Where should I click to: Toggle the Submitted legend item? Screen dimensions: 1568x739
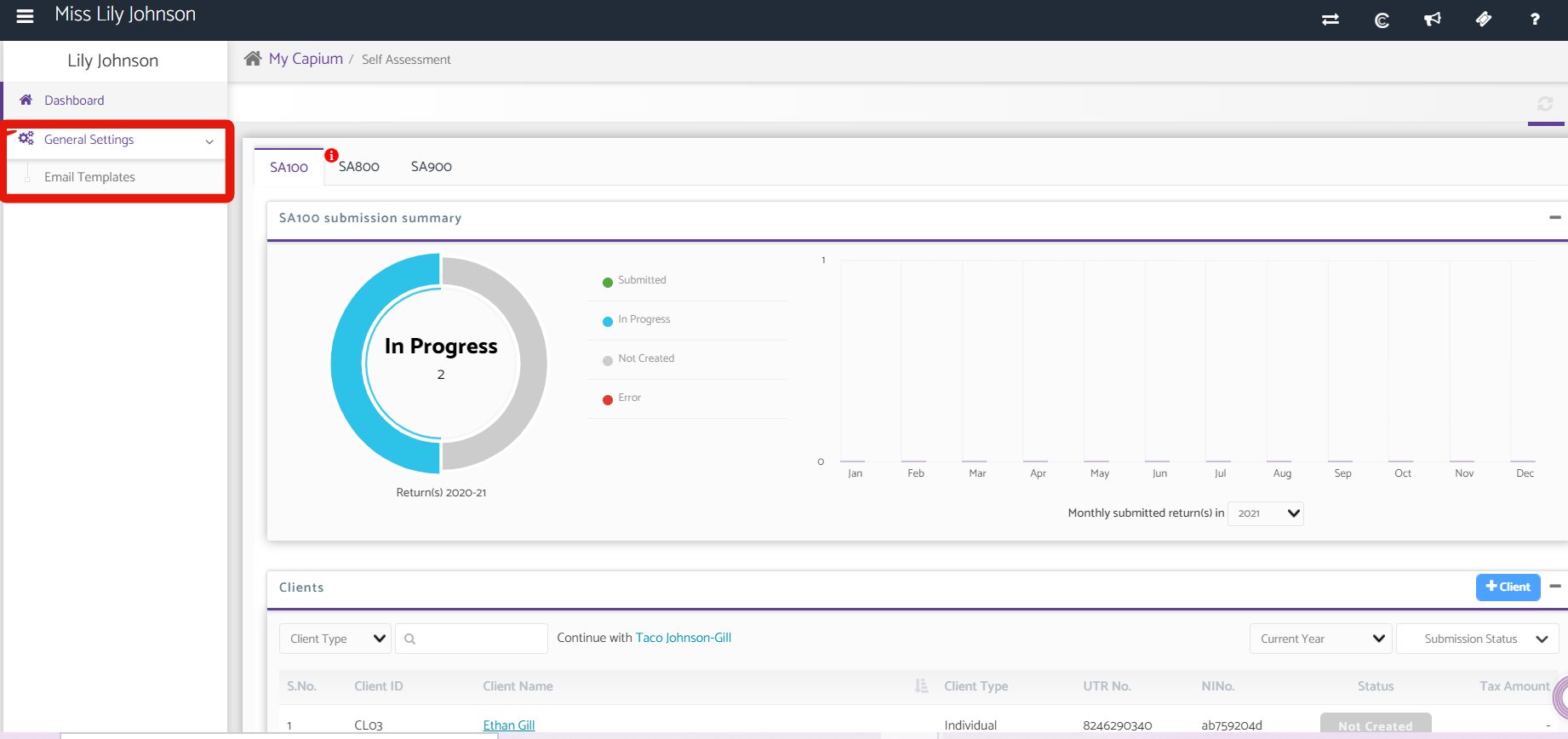[x=634, y=280]
